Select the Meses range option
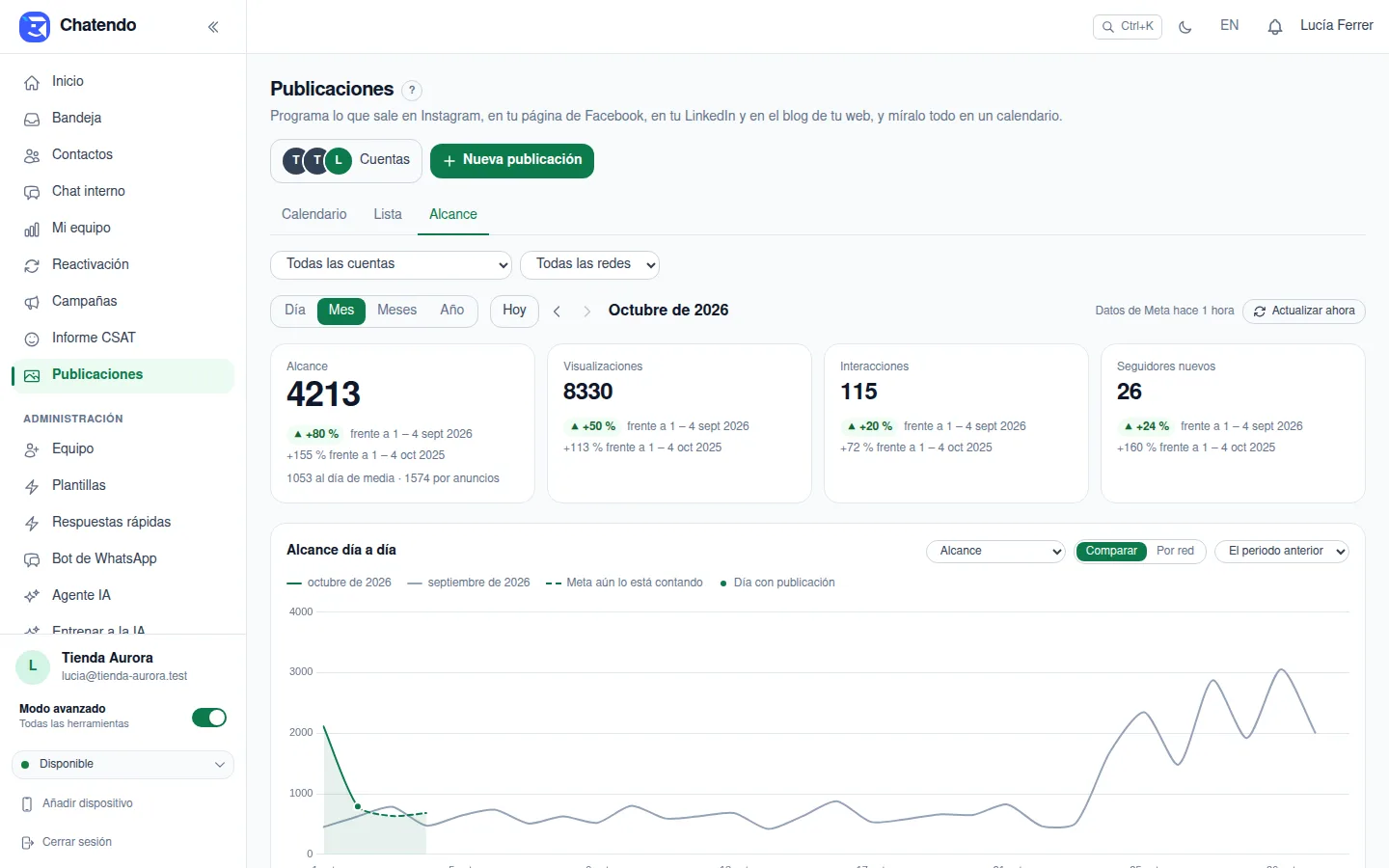 396,311
